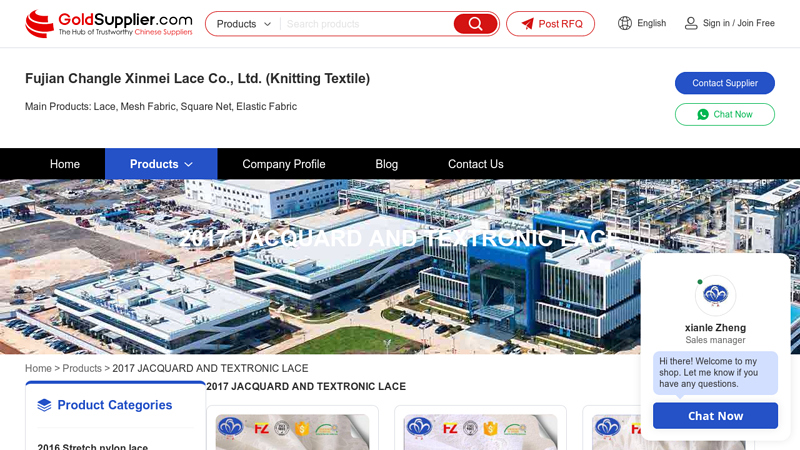Click the GoldSupplier.com logo
Screen dimensions: 800x450
108,24
